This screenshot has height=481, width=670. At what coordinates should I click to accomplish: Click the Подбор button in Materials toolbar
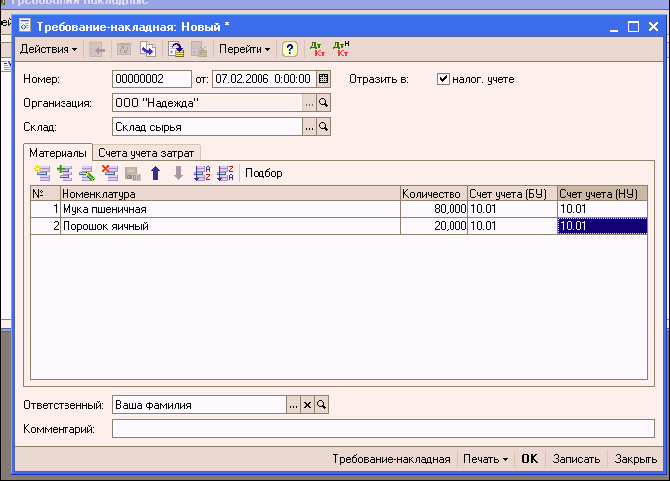click(x=264, y=173)
